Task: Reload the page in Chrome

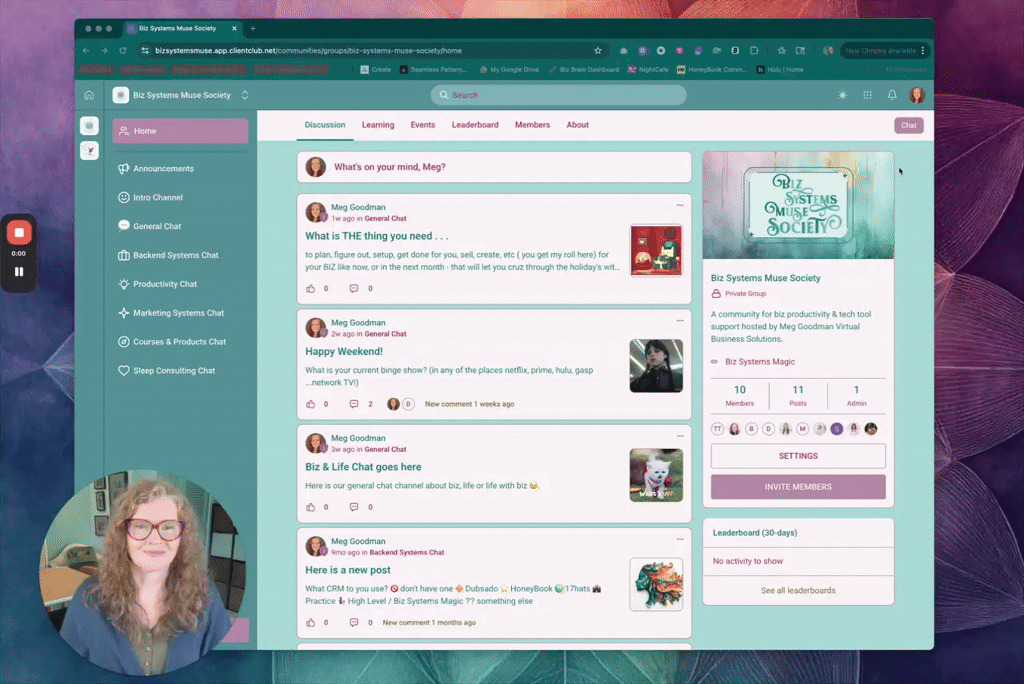Action: 122,50
